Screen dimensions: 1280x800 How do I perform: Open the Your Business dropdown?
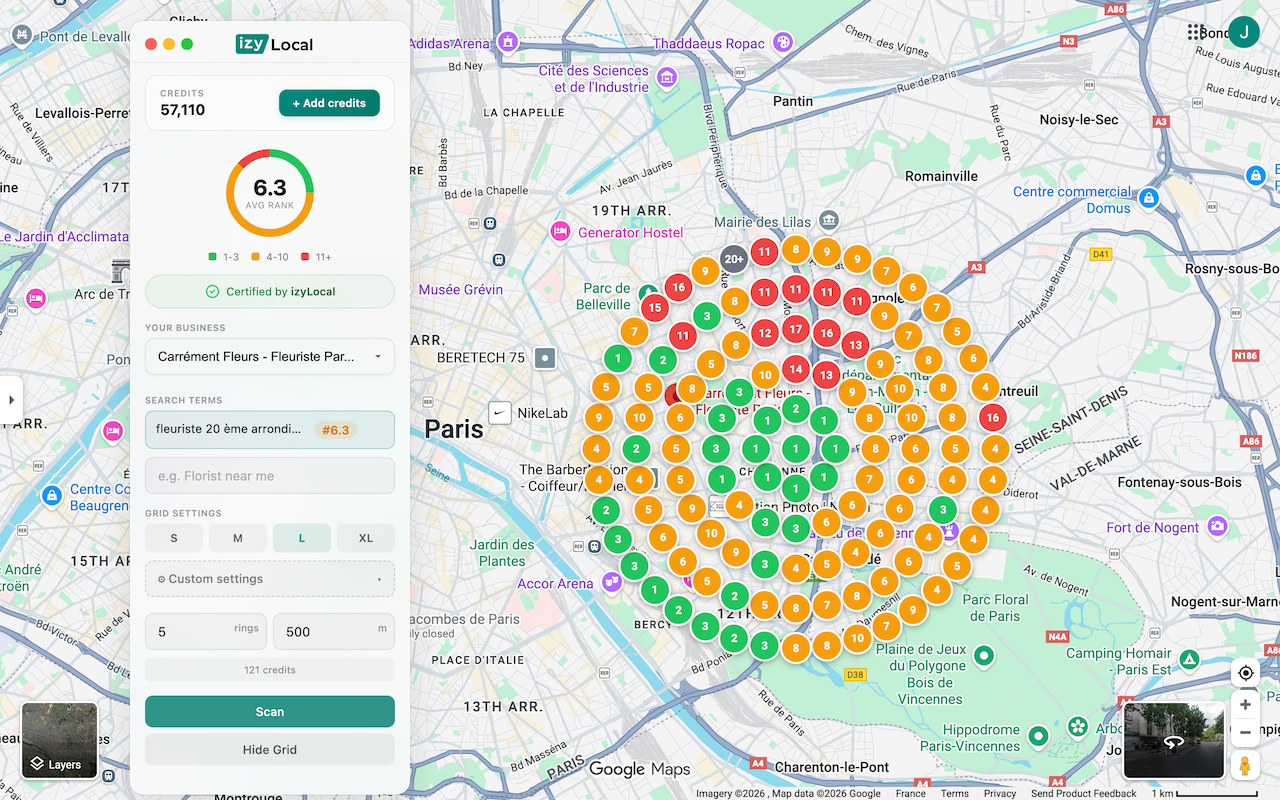pyautogui.click(x=270, y=356)
